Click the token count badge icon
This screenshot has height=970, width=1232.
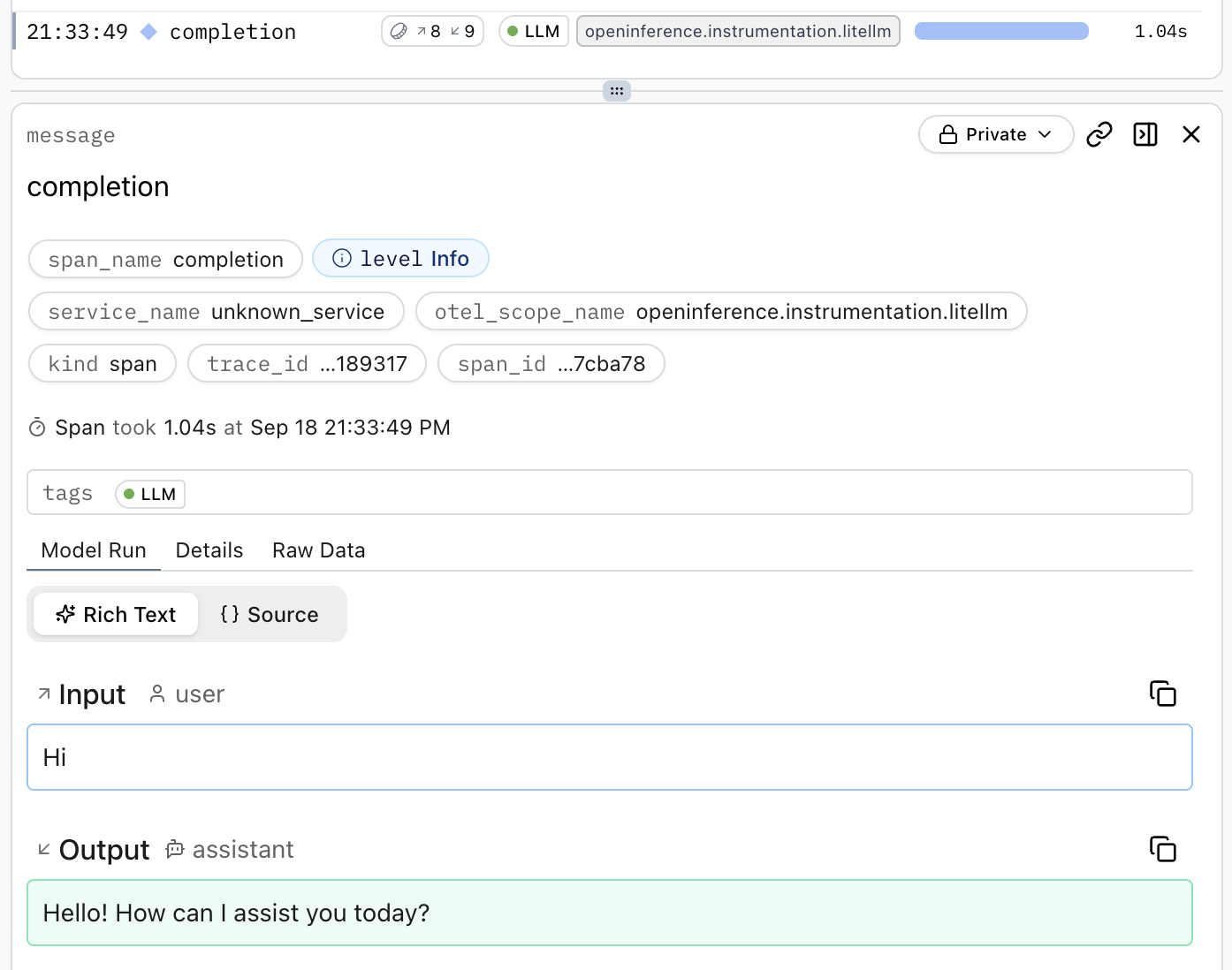click(399, 32)
